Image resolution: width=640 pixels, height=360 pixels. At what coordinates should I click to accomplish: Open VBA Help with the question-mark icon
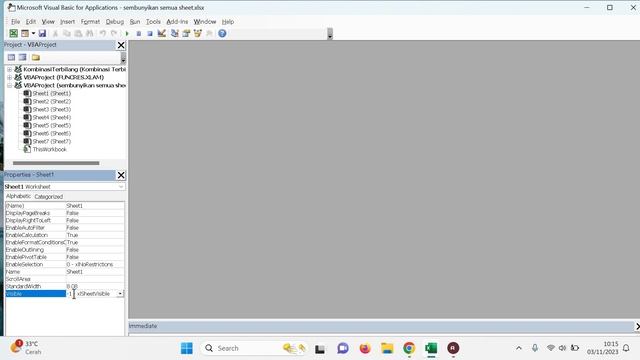tap(222, 33)
